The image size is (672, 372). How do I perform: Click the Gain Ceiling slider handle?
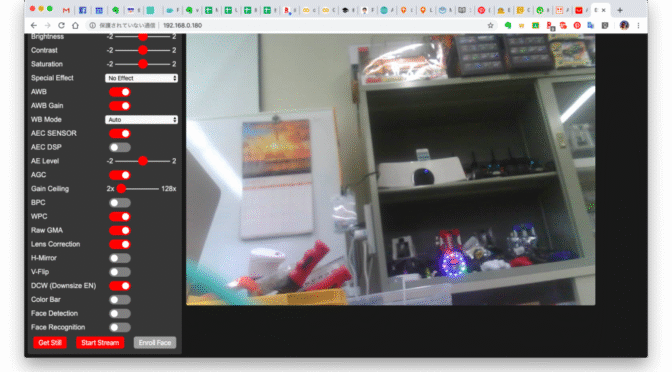click(x=121, y=189)
